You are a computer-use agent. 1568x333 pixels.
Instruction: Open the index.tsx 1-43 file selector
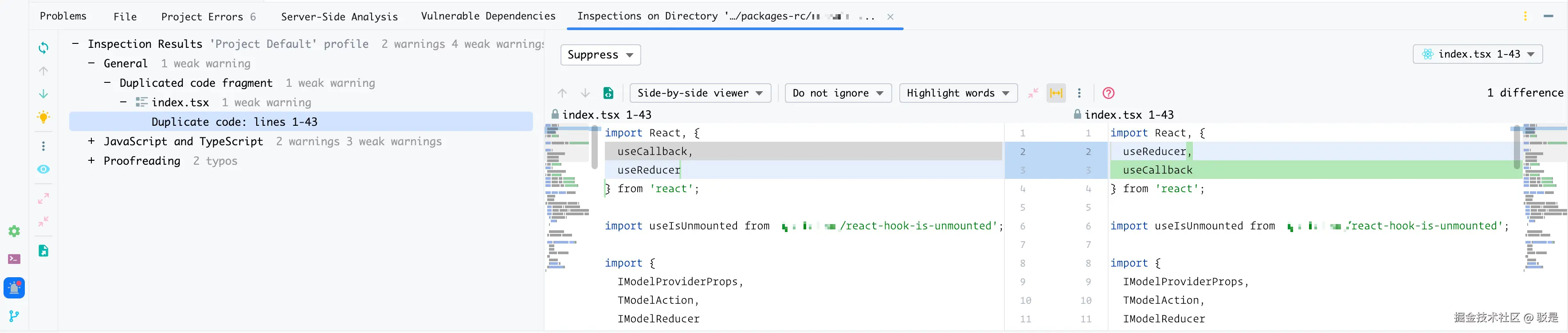click(x=1477, y=54)
